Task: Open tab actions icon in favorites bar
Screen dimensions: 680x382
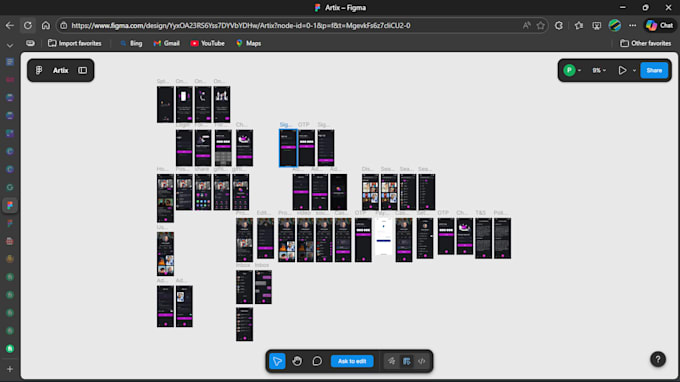Action: click(x=30, y=43)
